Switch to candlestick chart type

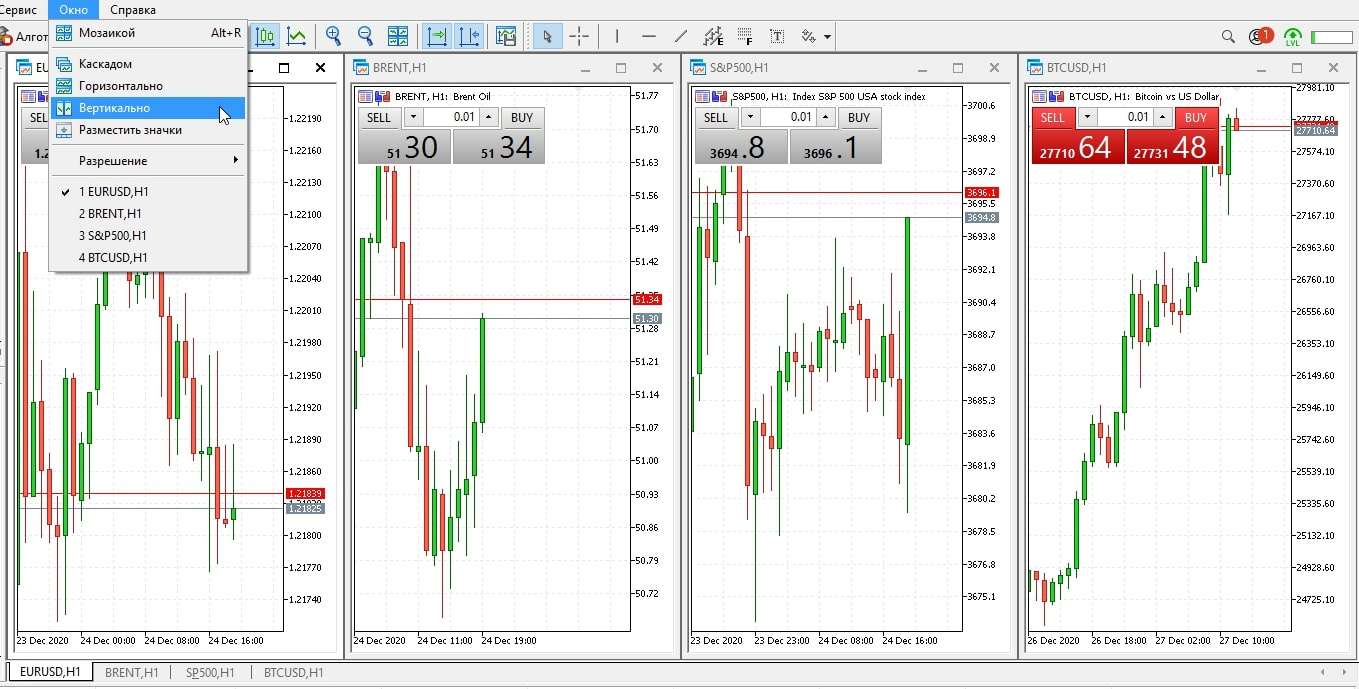pos(265,37)
